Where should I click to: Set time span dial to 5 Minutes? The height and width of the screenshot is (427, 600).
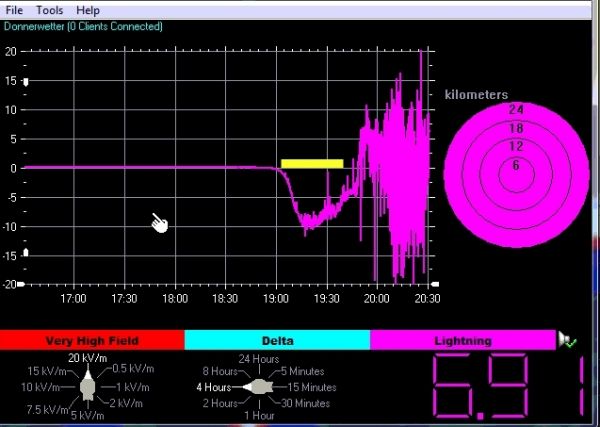[x=301, y=371]
